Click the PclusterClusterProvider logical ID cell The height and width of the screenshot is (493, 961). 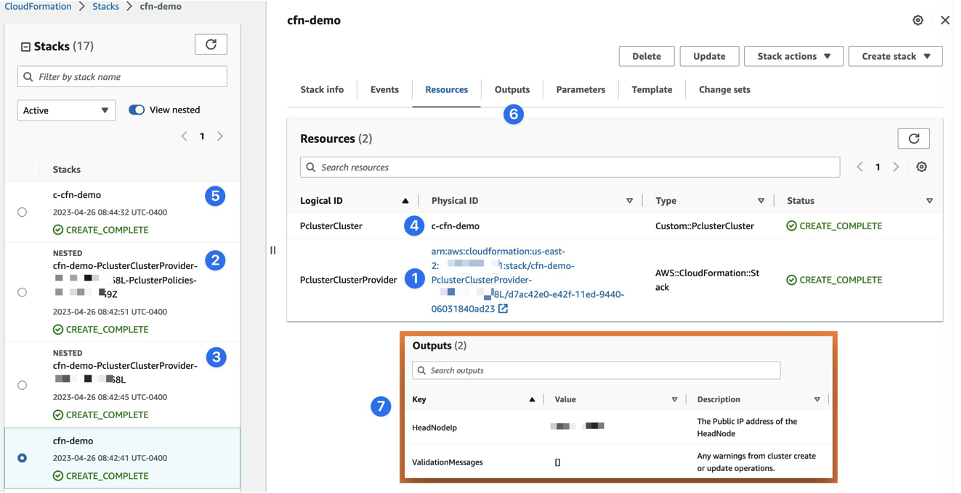(x=349, y=280)
